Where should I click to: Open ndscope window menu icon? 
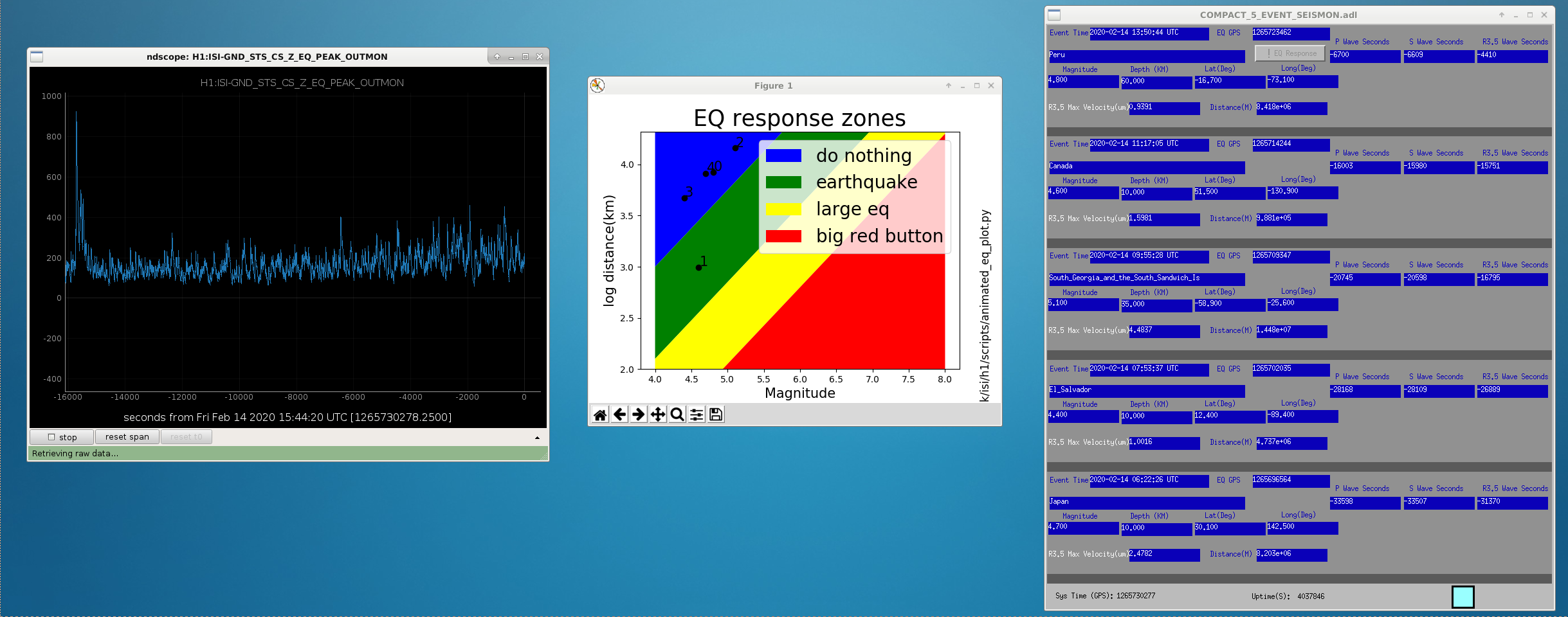(x=37, y=57)
